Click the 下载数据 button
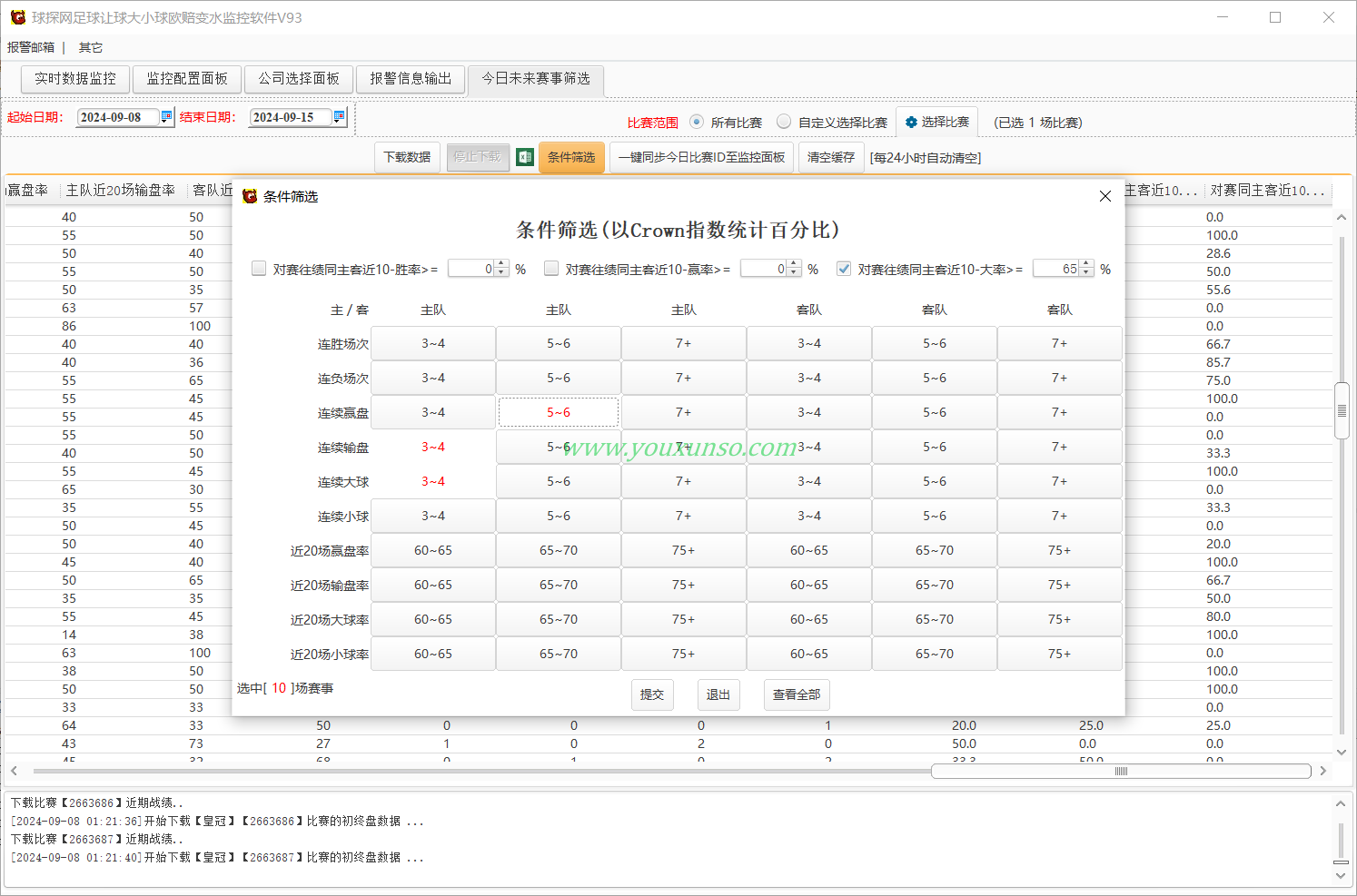This screenshot has height=896, width=1357. (x=407, y=157)
